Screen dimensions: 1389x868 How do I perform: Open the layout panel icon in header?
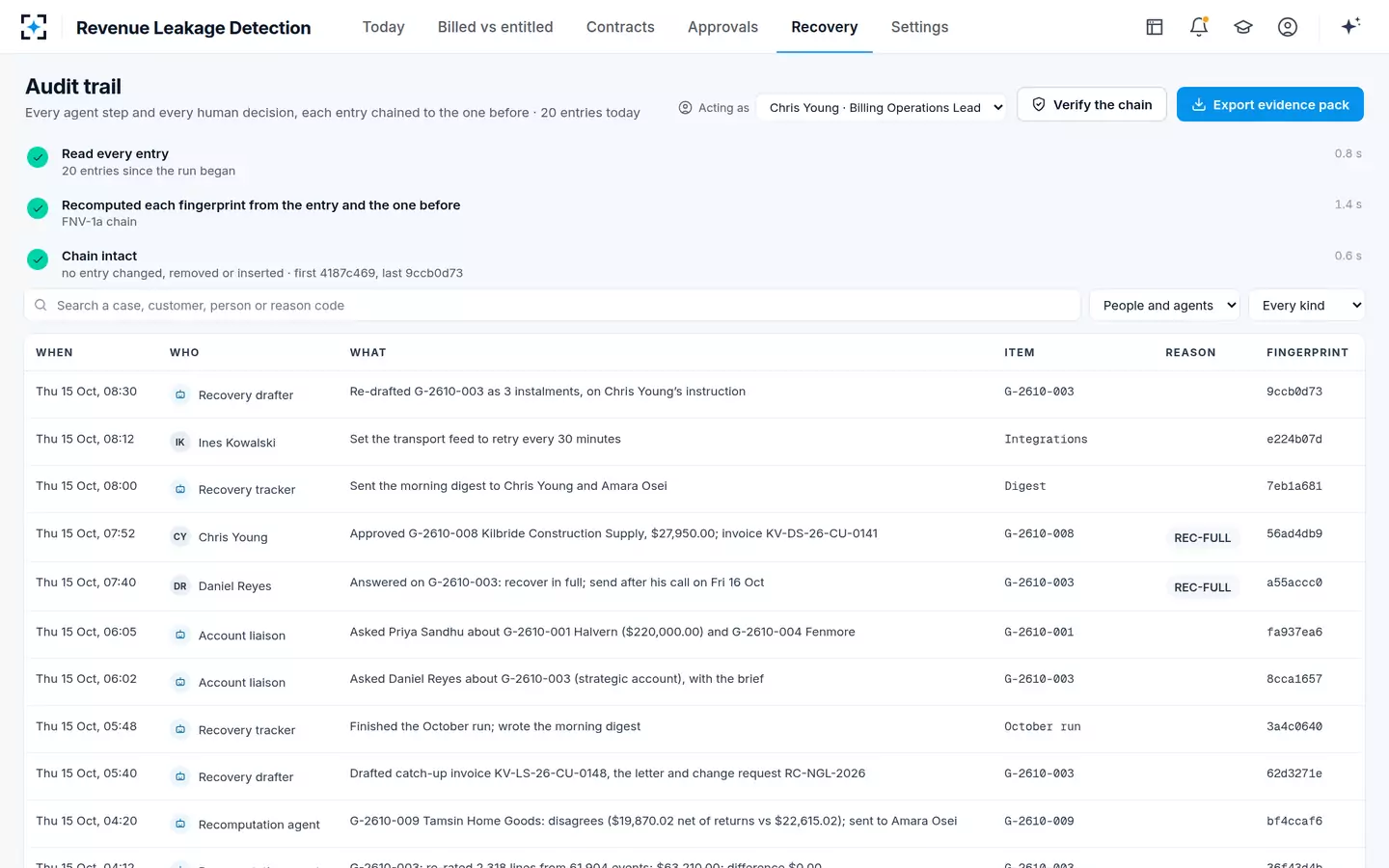[1155, 27]
